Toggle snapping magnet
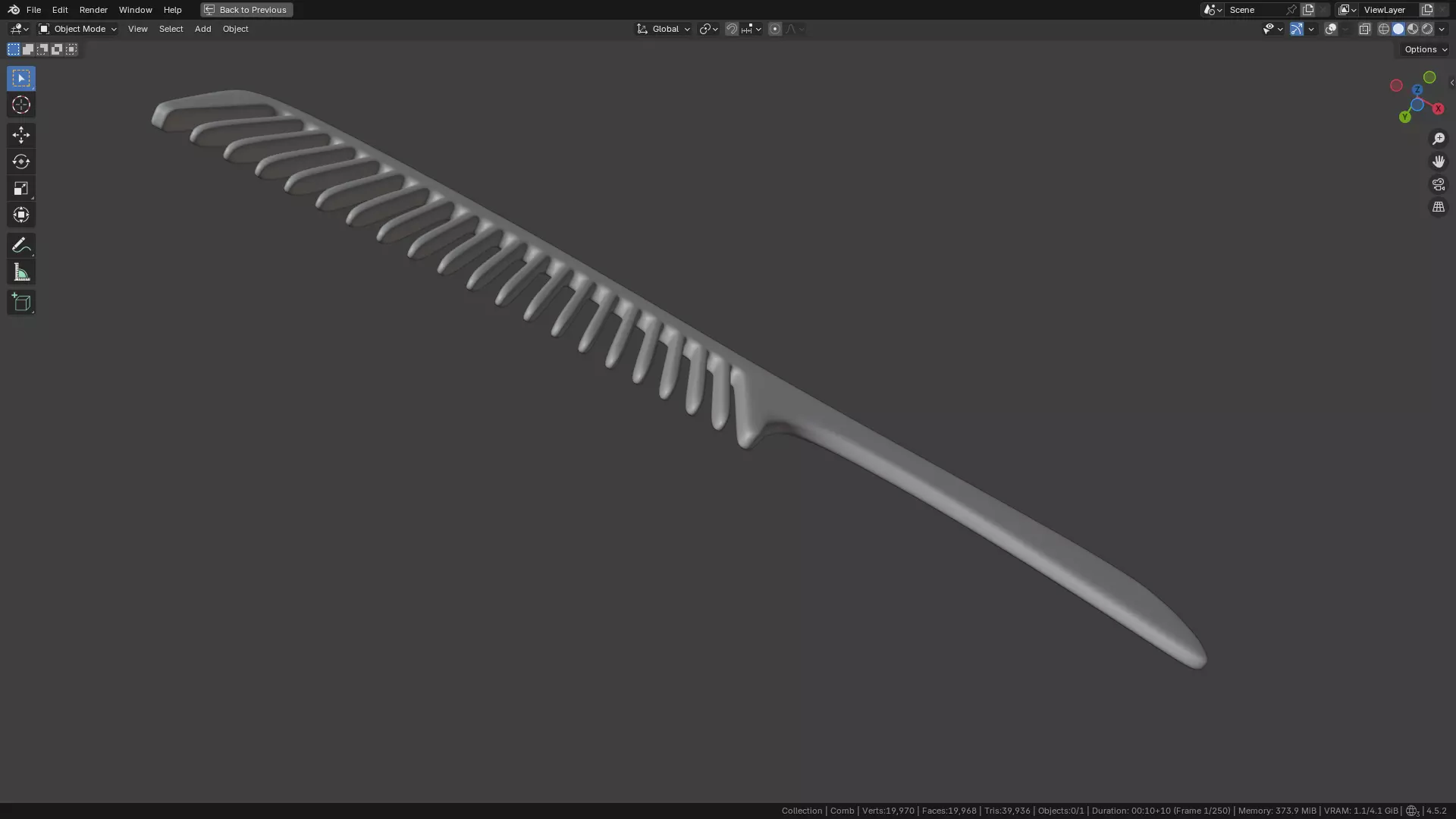Viewport: 1456px width, 819px height. 732,29
